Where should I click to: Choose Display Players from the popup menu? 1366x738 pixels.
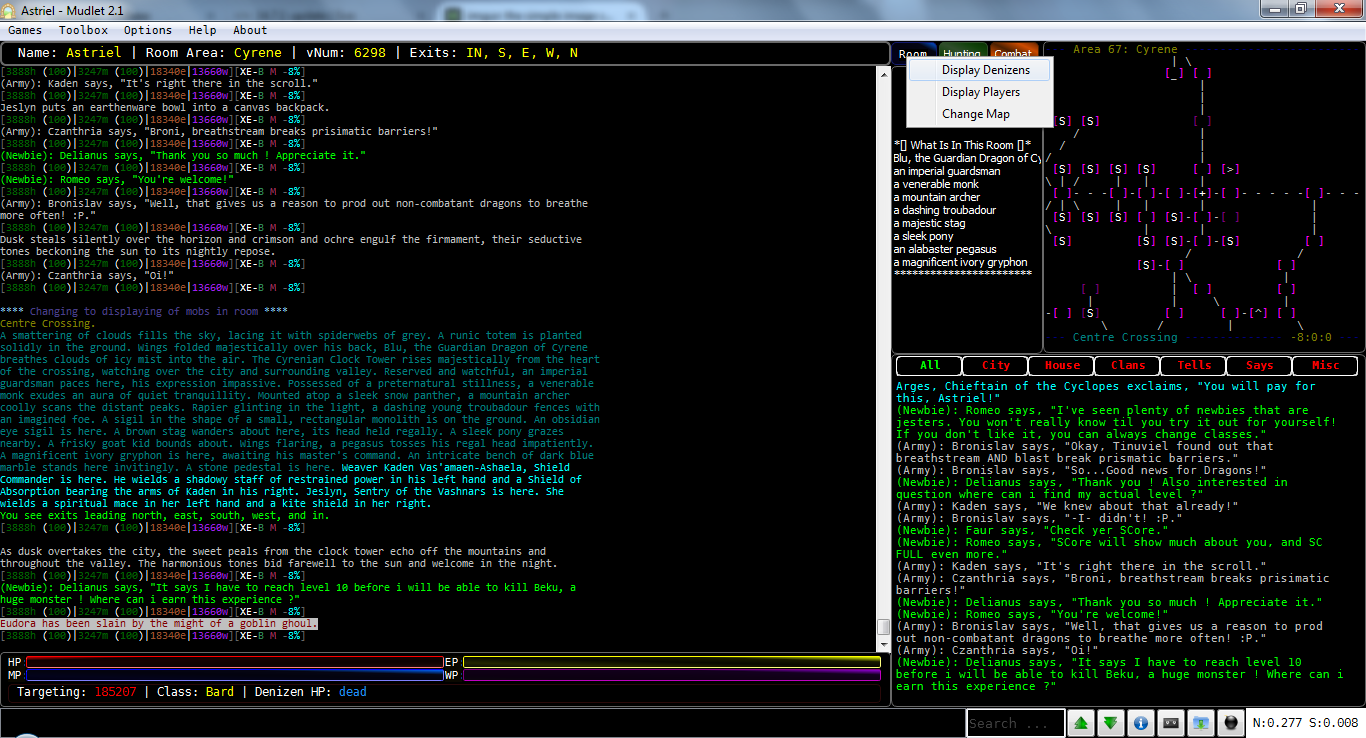tap(981, 92)
